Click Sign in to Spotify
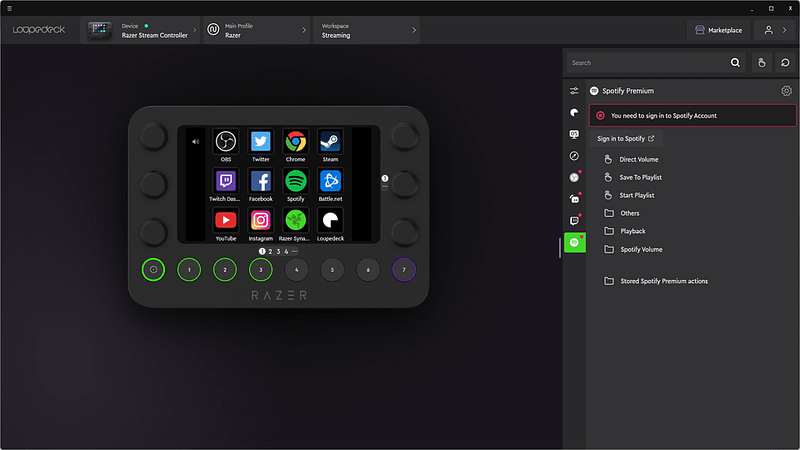Screen dimensions: 800x450 (x=626, y=138)
